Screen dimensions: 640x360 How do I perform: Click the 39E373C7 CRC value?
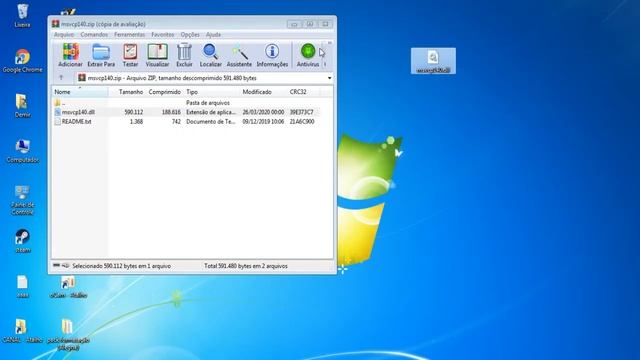click(302, 112)
